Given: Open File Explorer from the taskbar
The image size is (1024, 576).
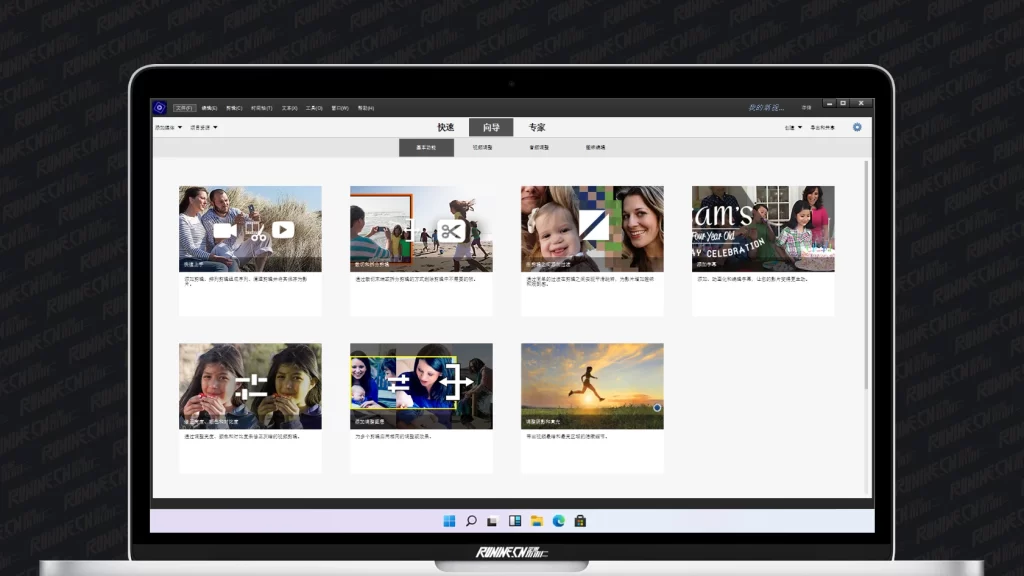Looking at the screenshot, I should [x=536, y=521].
